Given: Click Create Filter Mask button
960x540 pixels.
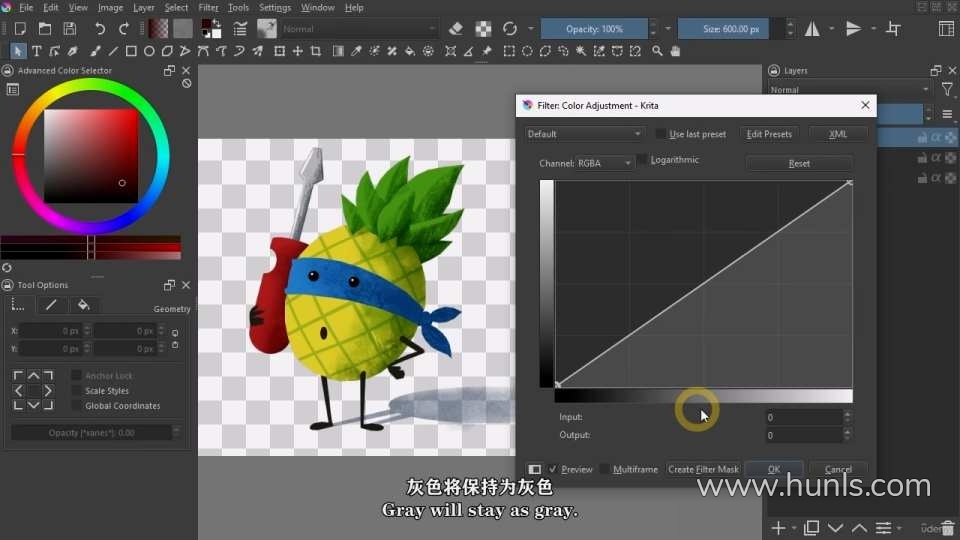Looking at the screenshot, I should coord(703,469).
